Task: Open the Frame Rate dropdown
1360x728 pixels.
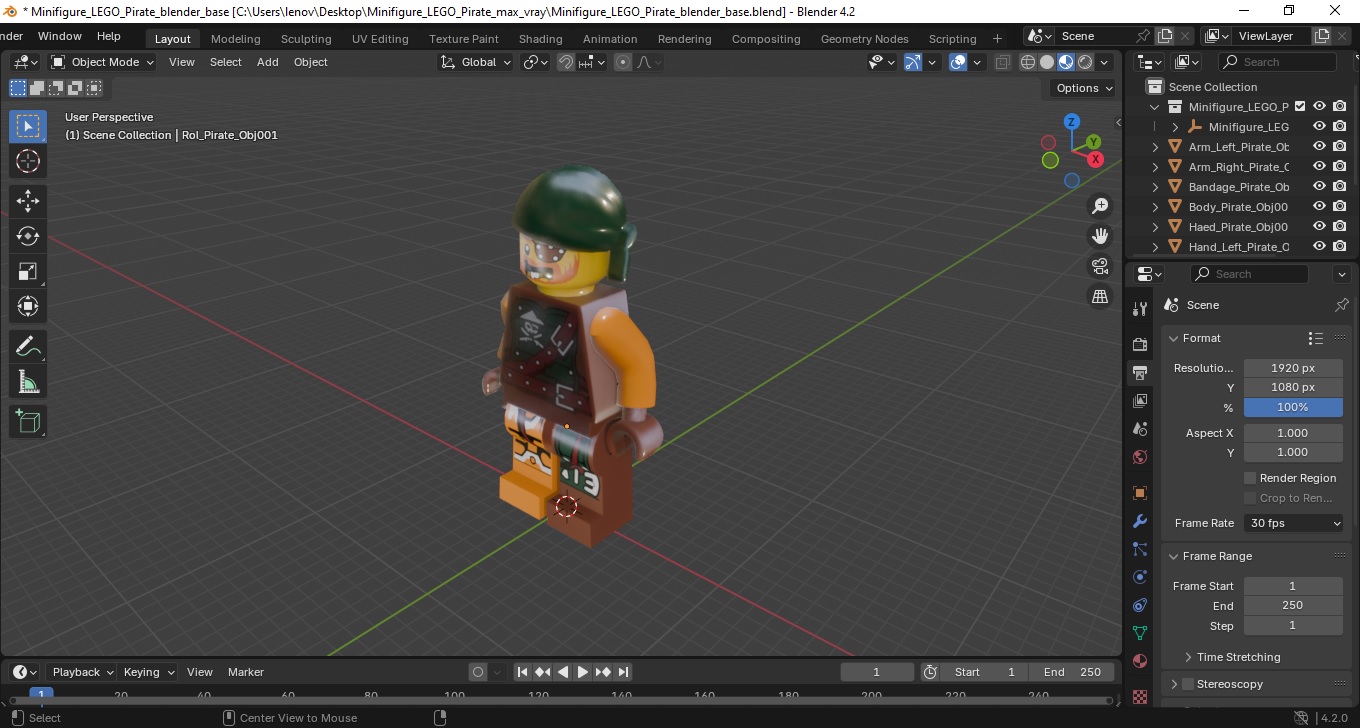Action: (1294, 523)
